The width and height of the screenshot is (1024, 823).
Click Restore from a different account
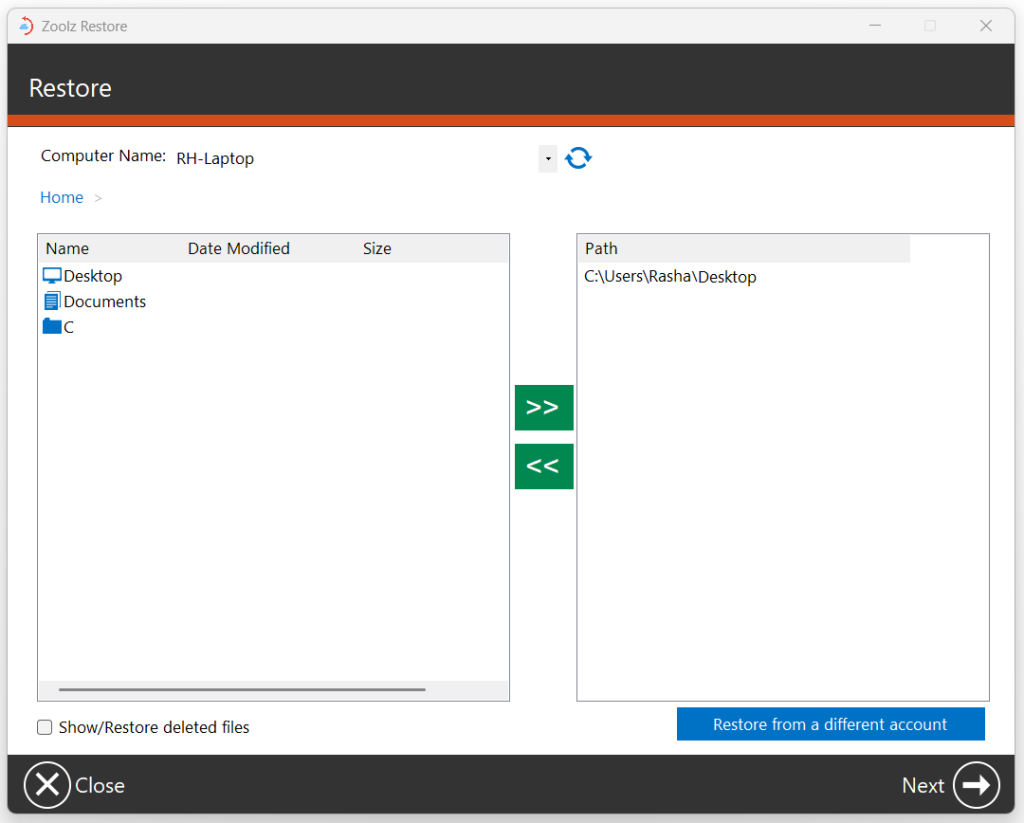pos(830,725)
